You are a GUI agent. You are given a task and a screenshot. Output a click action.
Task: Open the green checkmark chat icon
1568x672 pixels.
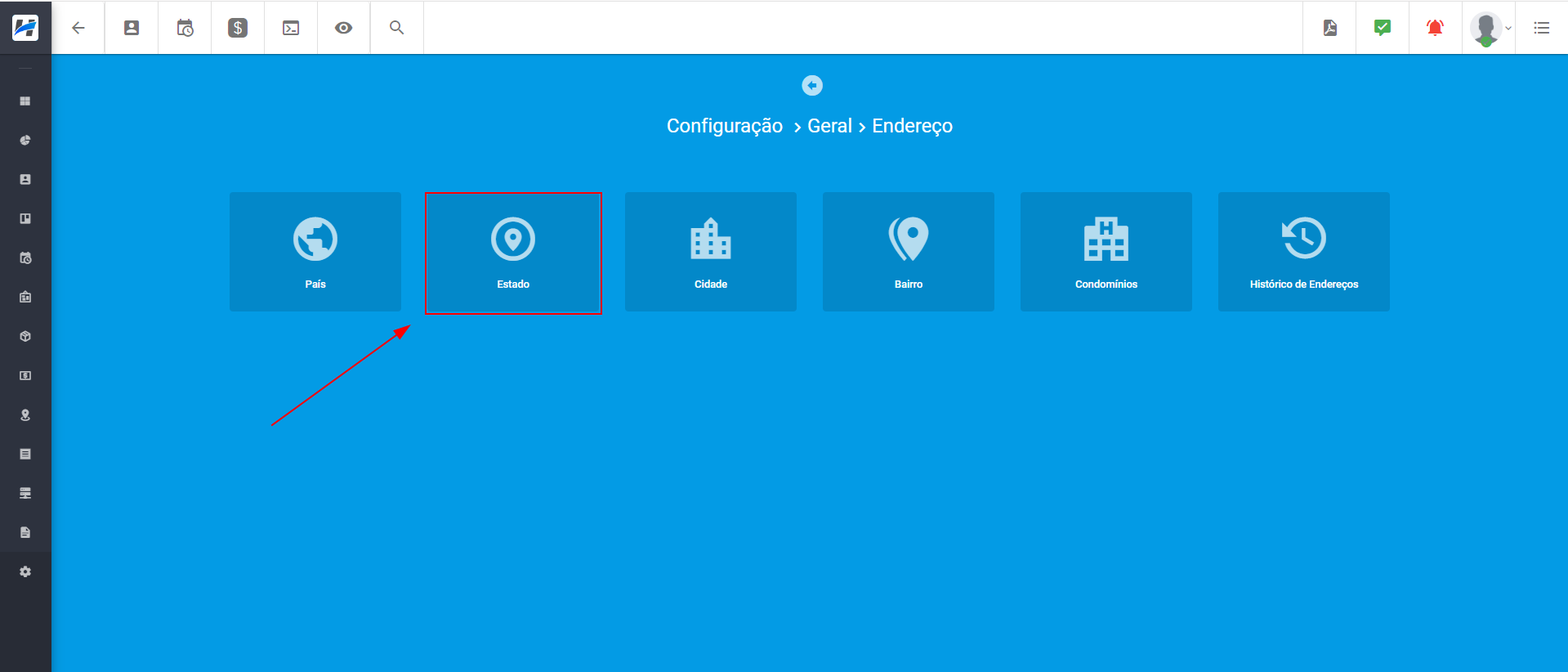pos(1383,28)
